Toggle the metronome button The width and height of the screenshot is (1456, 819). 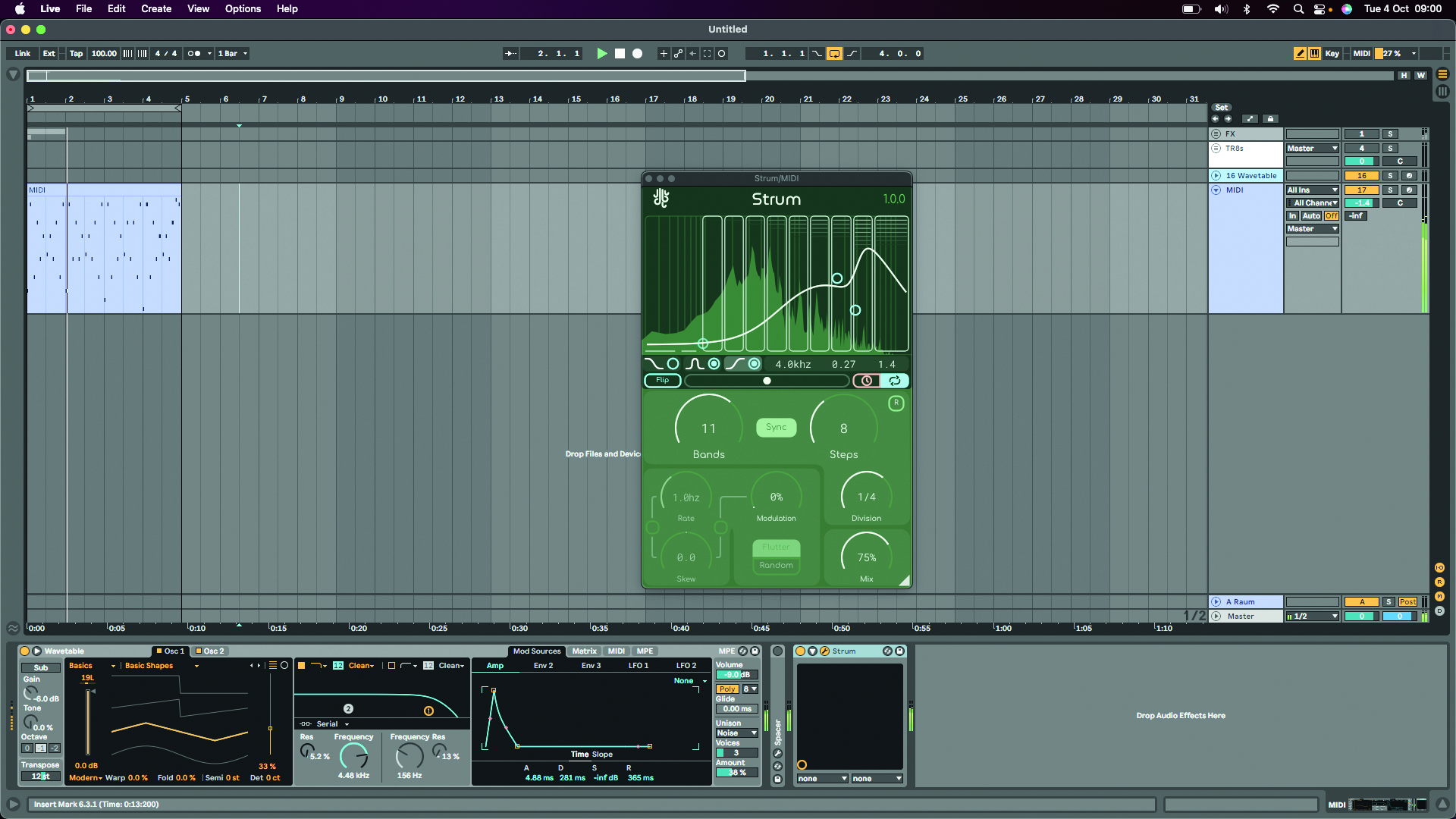pyautogui.click(x=194, y=54)
